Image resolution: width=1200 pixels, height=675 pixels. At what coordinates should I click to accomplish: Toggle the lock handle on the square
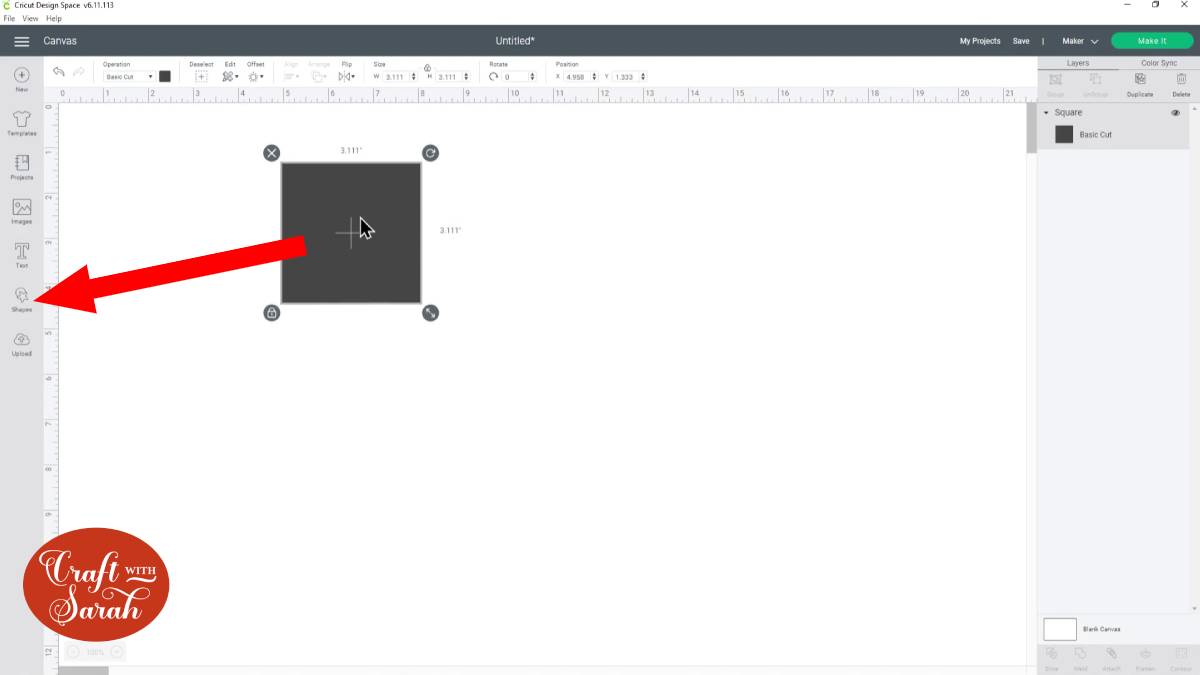tap(271, 313)
